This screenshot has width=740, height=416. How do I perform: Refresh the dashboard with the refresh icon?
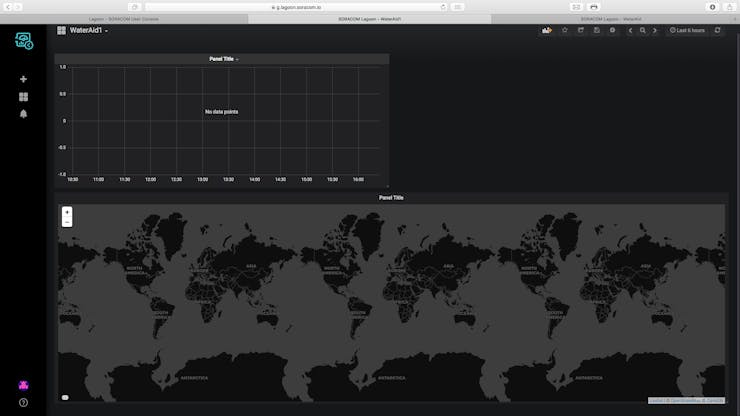[x=717, y=30]
